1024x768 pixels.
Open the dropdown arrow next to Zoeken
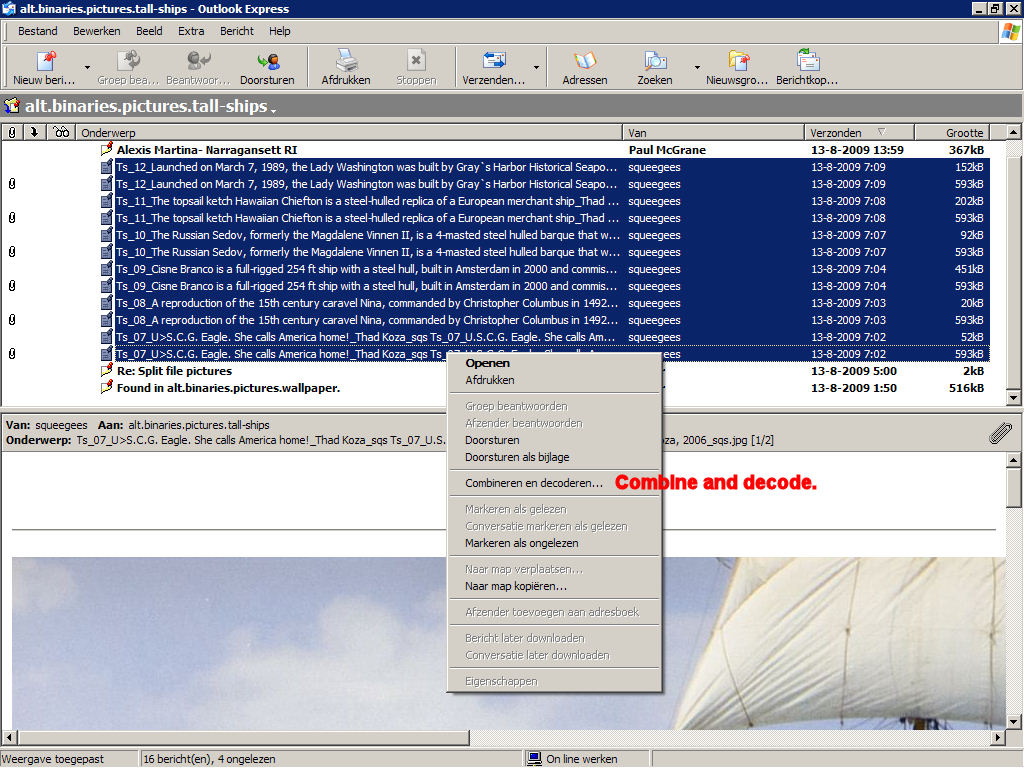coord(697,67)
